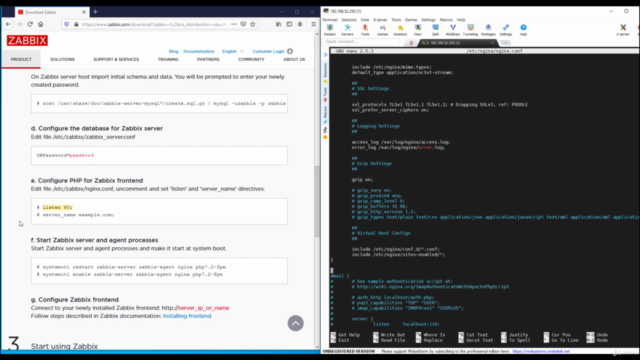Open MobaXterm X server menu
The width and height of the screenshot is (640, 360).
(x=380, y=20)
